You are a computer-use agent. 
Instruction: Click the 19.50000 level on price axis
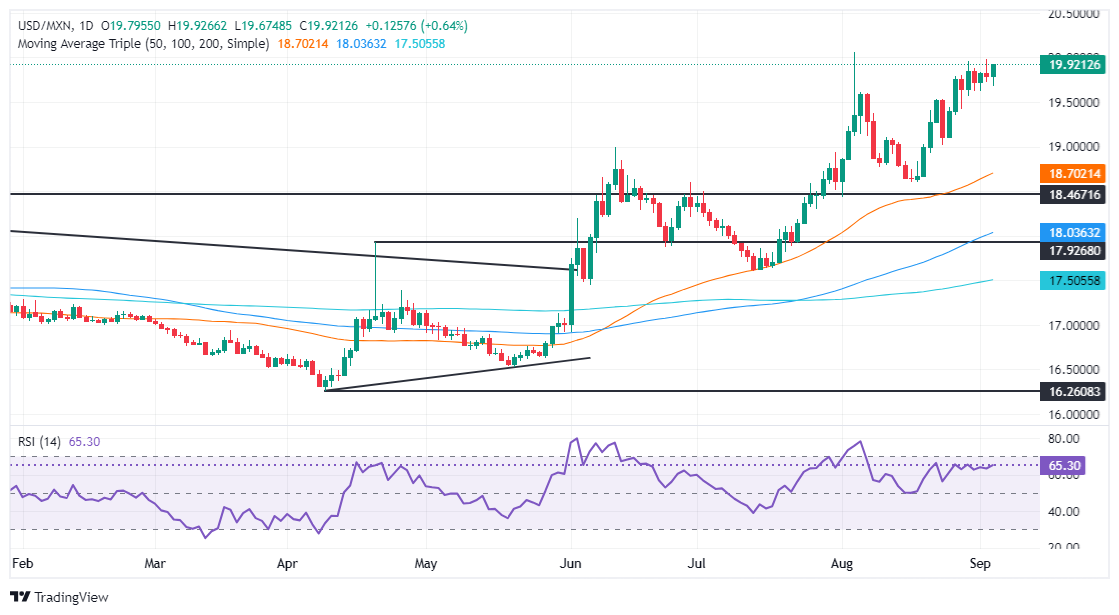1073,103
